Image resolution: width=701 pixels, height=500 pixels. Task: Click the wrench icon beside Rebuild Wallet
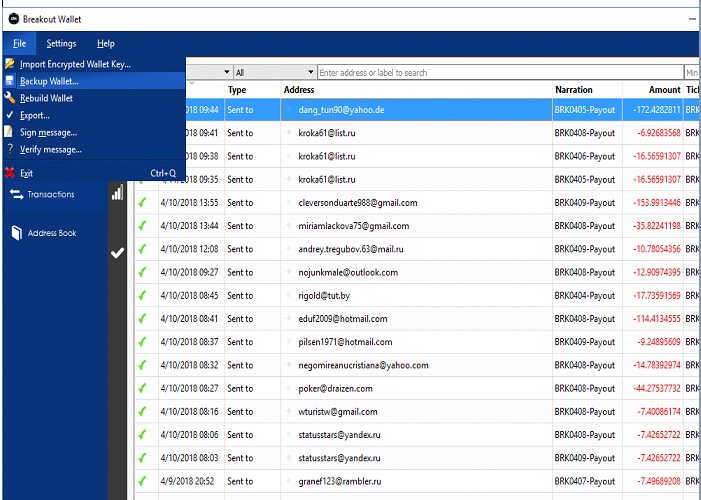10,98
